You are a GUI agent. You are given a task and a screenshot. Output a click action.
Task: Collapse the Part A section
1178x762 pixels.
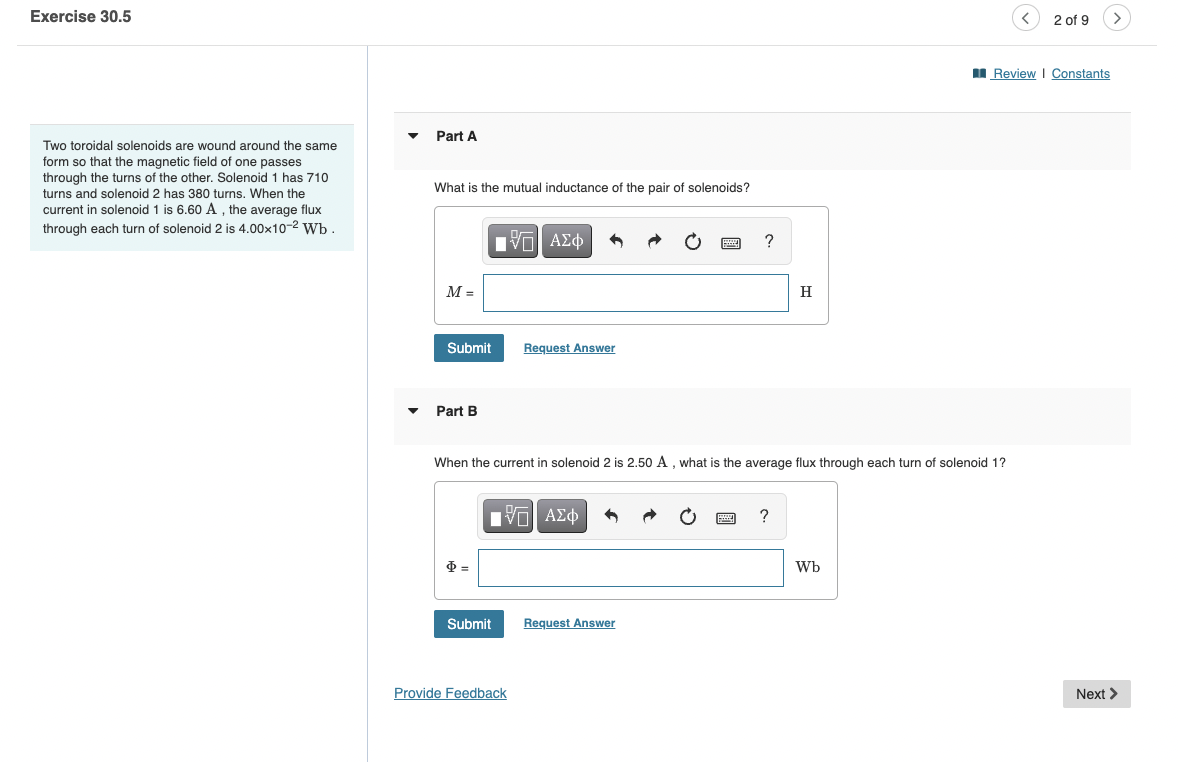click(x=413, y=136)
